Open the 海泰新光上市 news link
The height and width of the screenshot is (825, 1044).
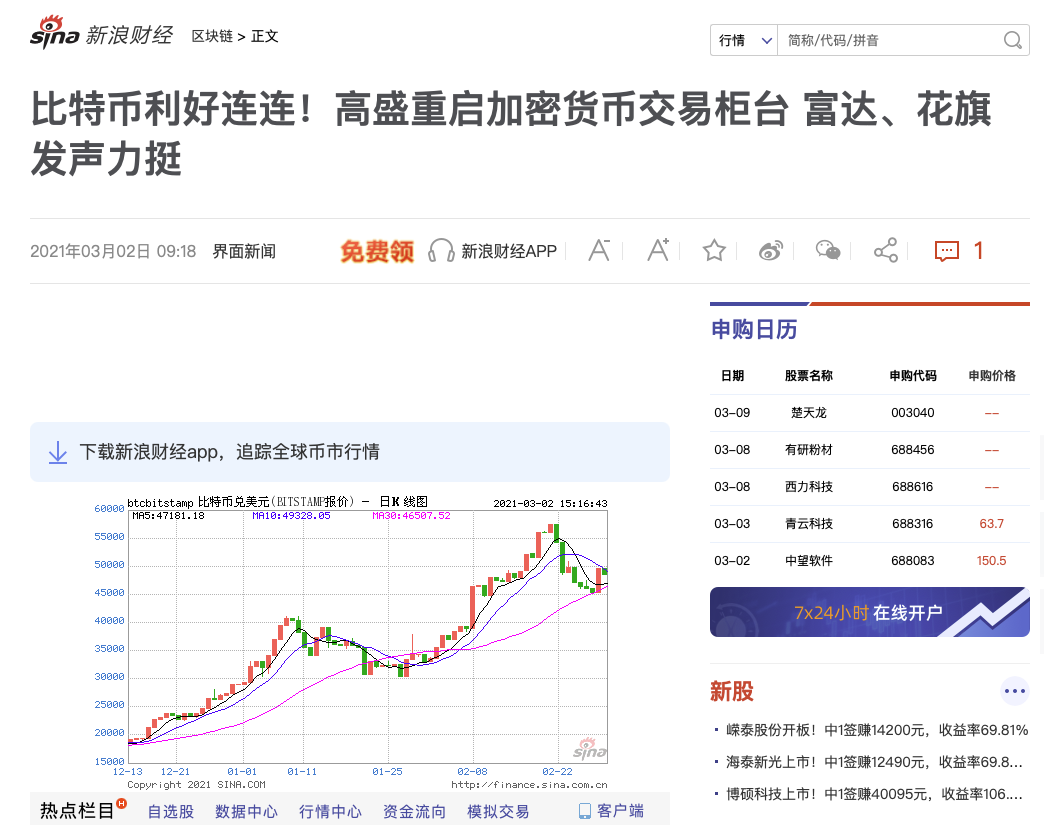[874, 762]
